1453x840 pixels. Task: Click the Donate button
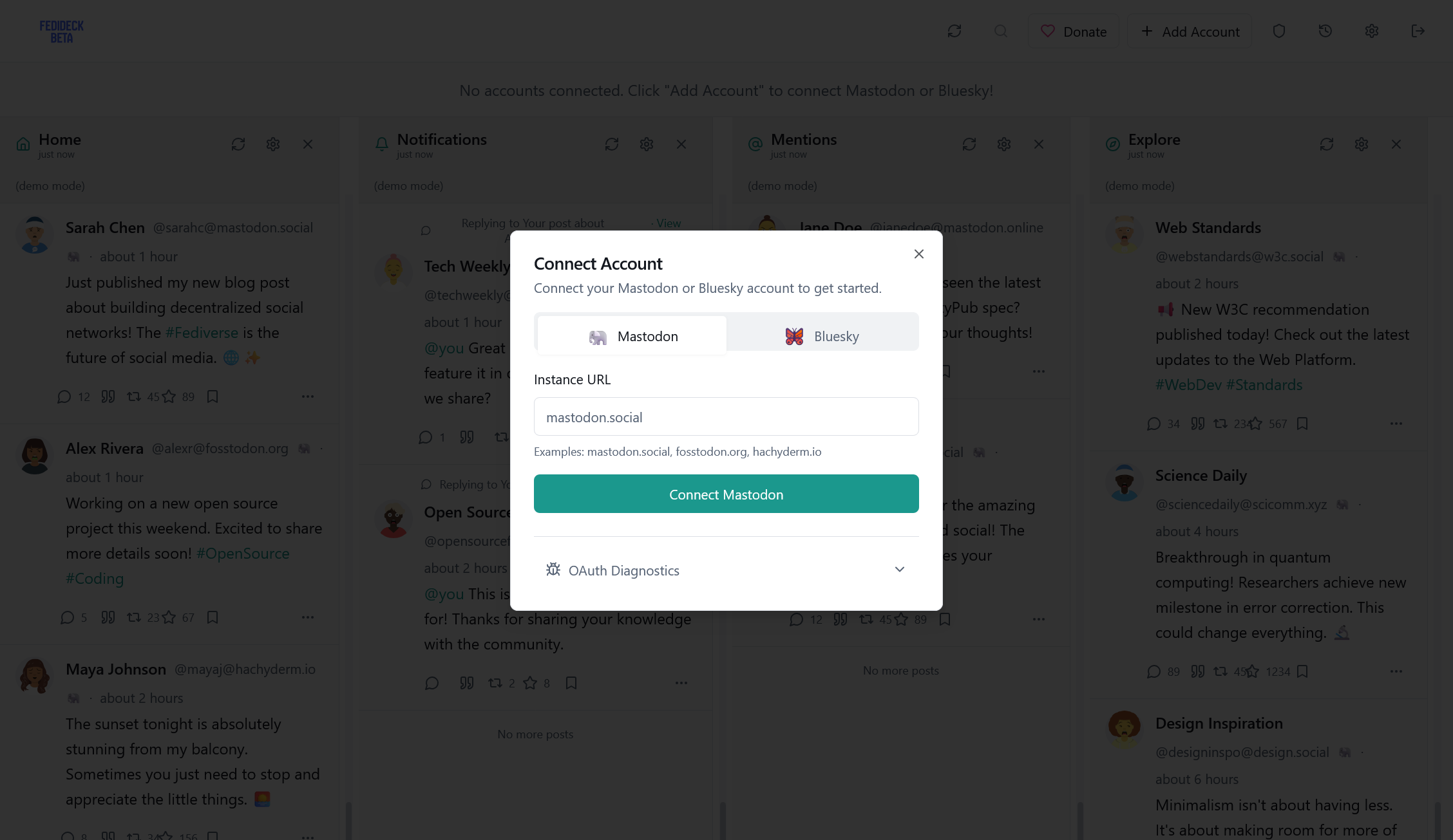(x=1074, y=32)
